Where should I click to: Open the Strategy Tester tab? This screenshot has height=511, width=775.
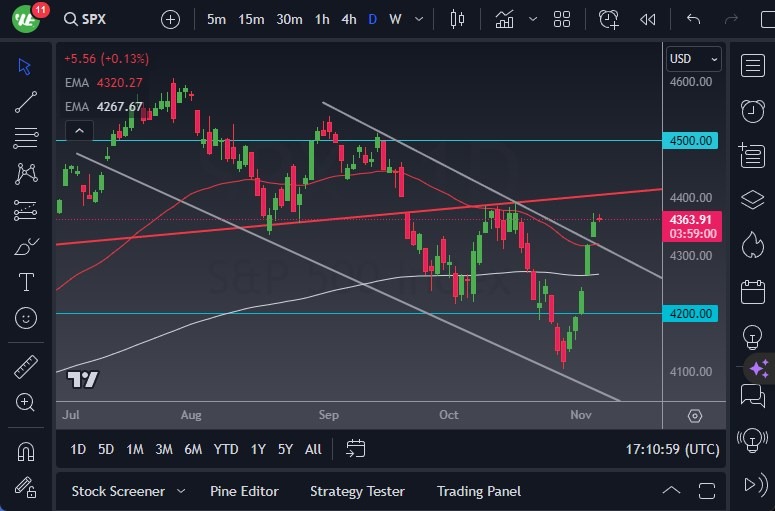coord(357,491)
